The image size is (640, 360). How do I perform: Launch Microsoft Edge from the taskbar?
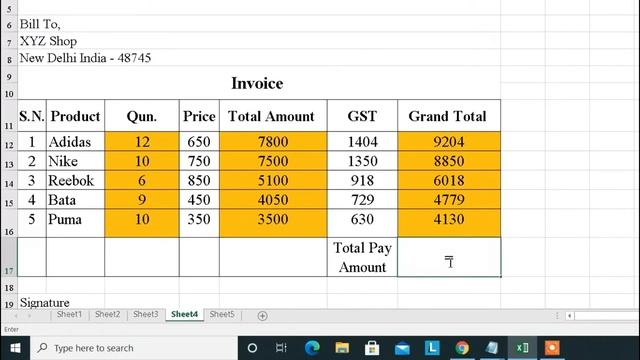tap(312, 348)
